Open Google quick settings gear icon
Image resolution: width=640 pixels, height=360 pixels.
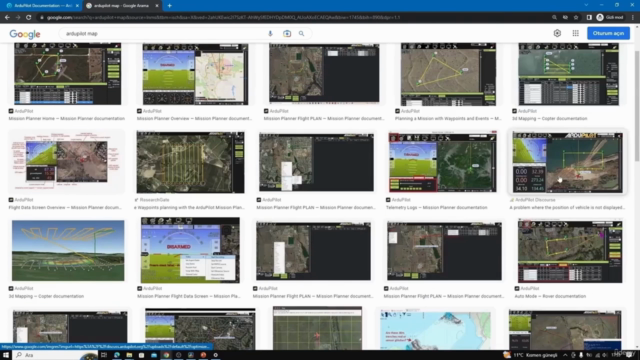(x=557, y=33)
